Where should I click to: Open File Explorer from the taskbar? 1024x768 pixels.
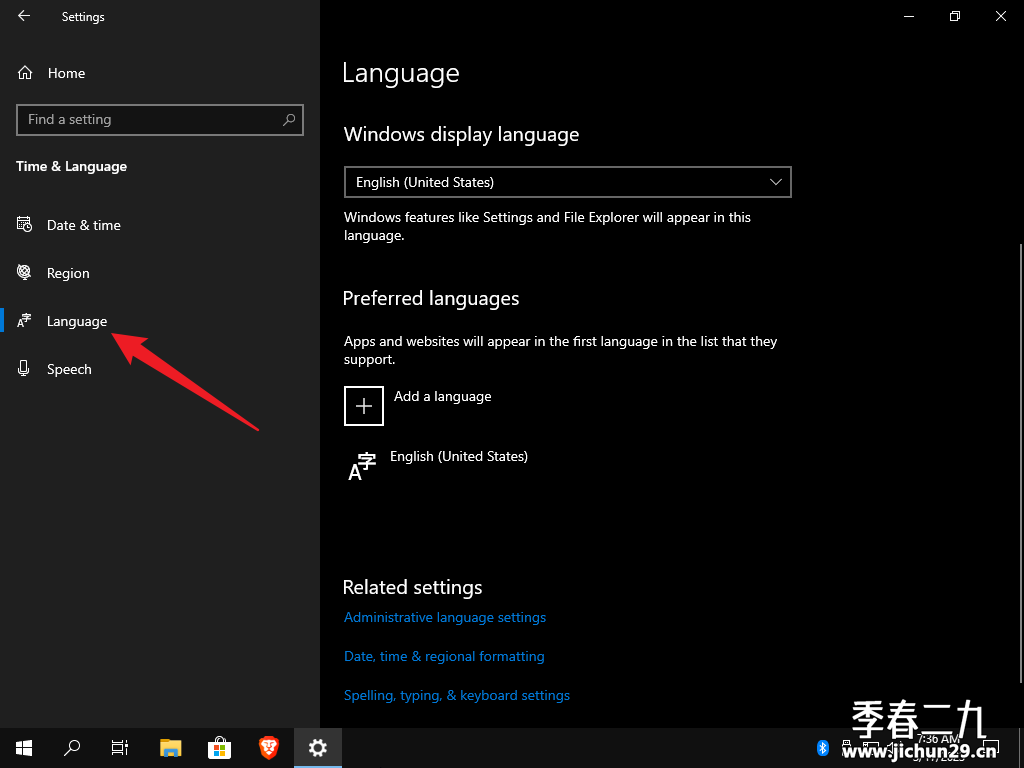pos(170,748)
